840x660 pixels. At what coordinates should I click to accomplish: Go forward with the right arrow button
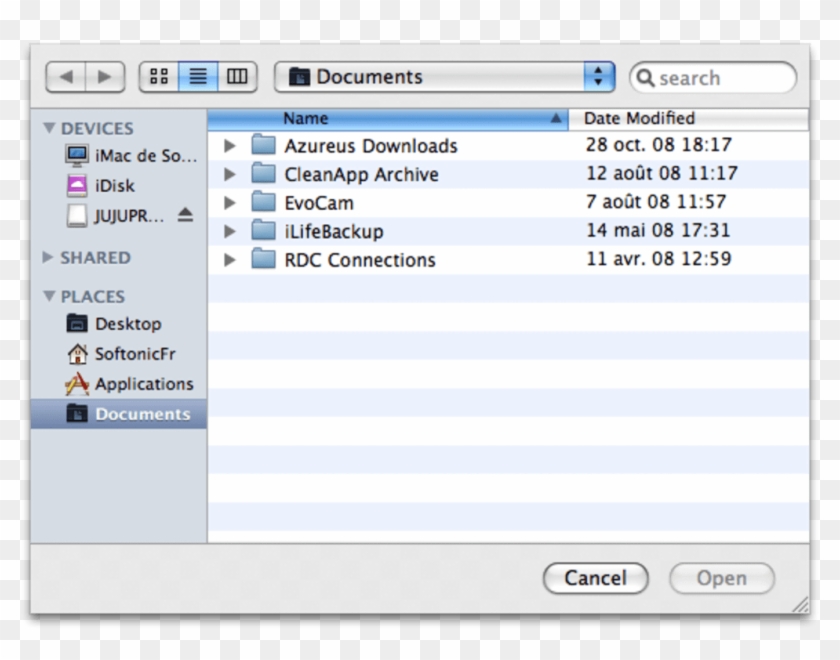tap(105, 77)
